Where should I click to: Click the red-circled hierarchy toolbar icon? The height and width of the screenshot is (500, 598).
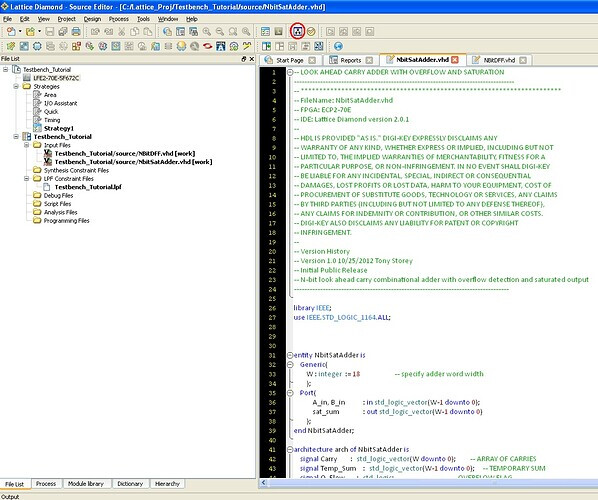[x=297, y=31]
